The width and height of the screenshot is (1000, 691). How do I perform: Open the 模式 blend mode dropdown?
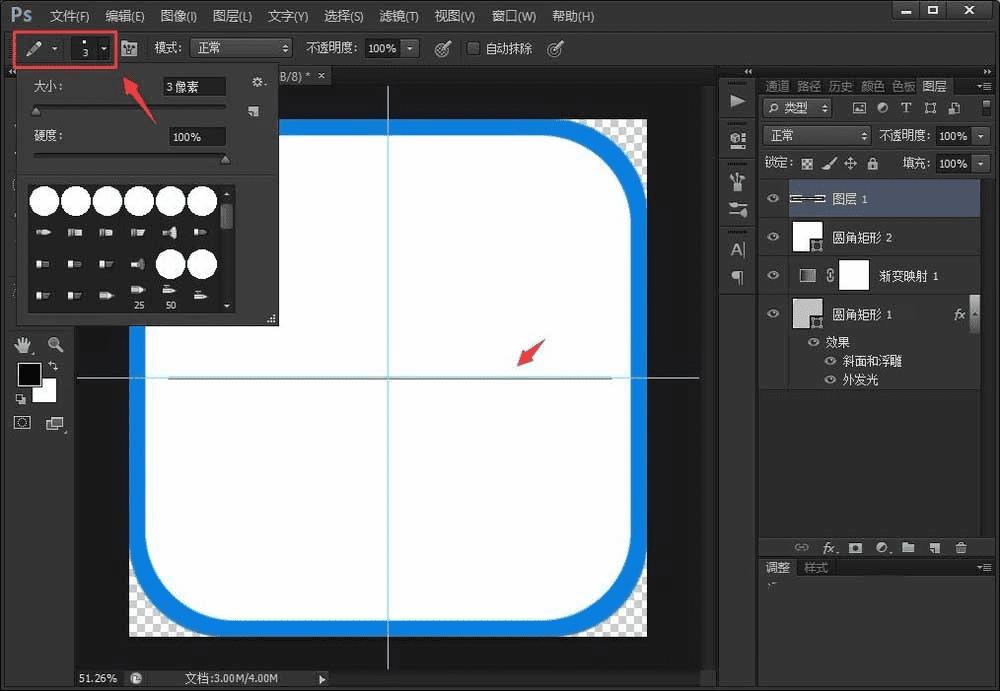point(242,48)
